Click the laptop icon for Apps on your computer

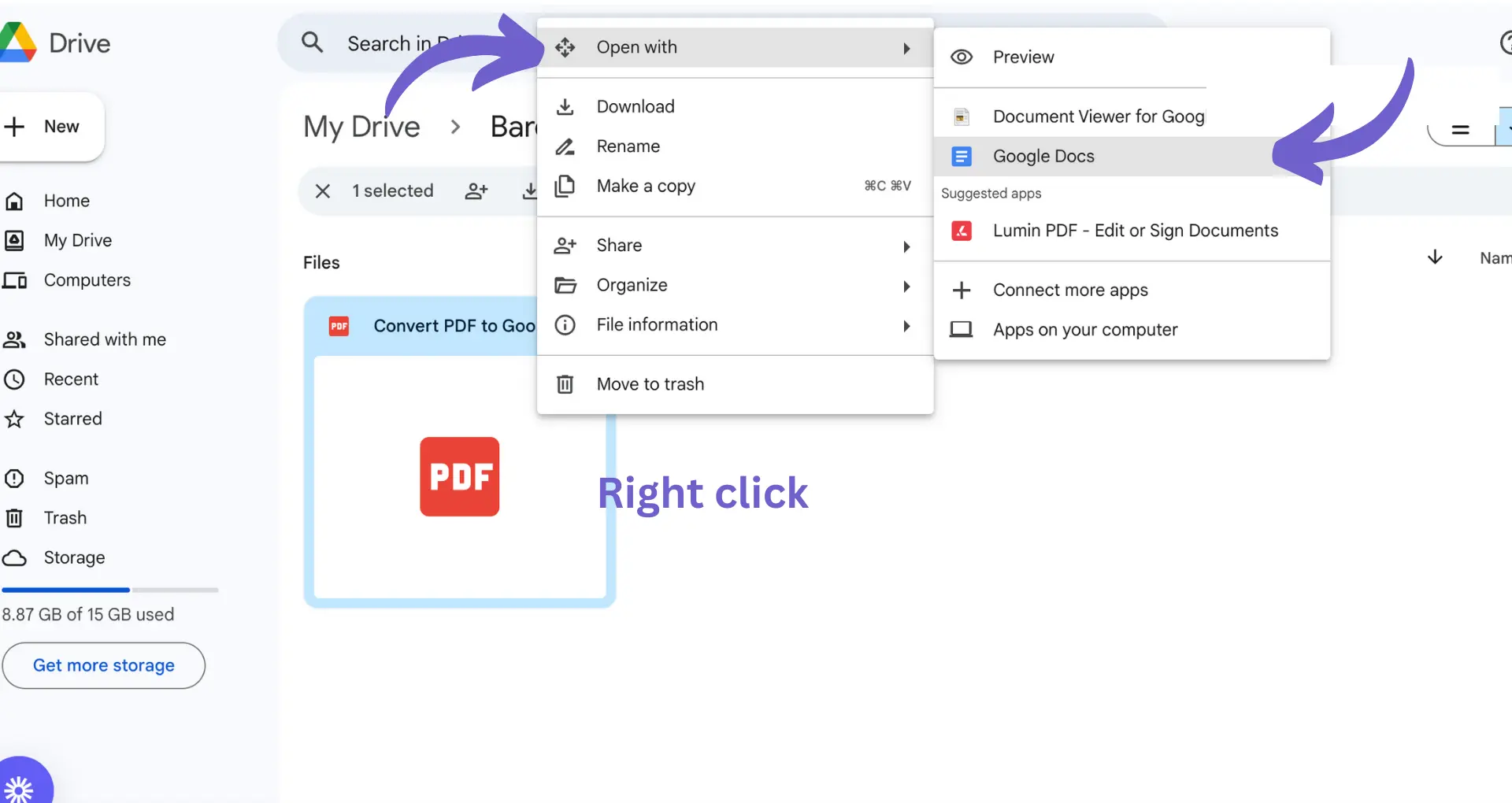(962, 329)
